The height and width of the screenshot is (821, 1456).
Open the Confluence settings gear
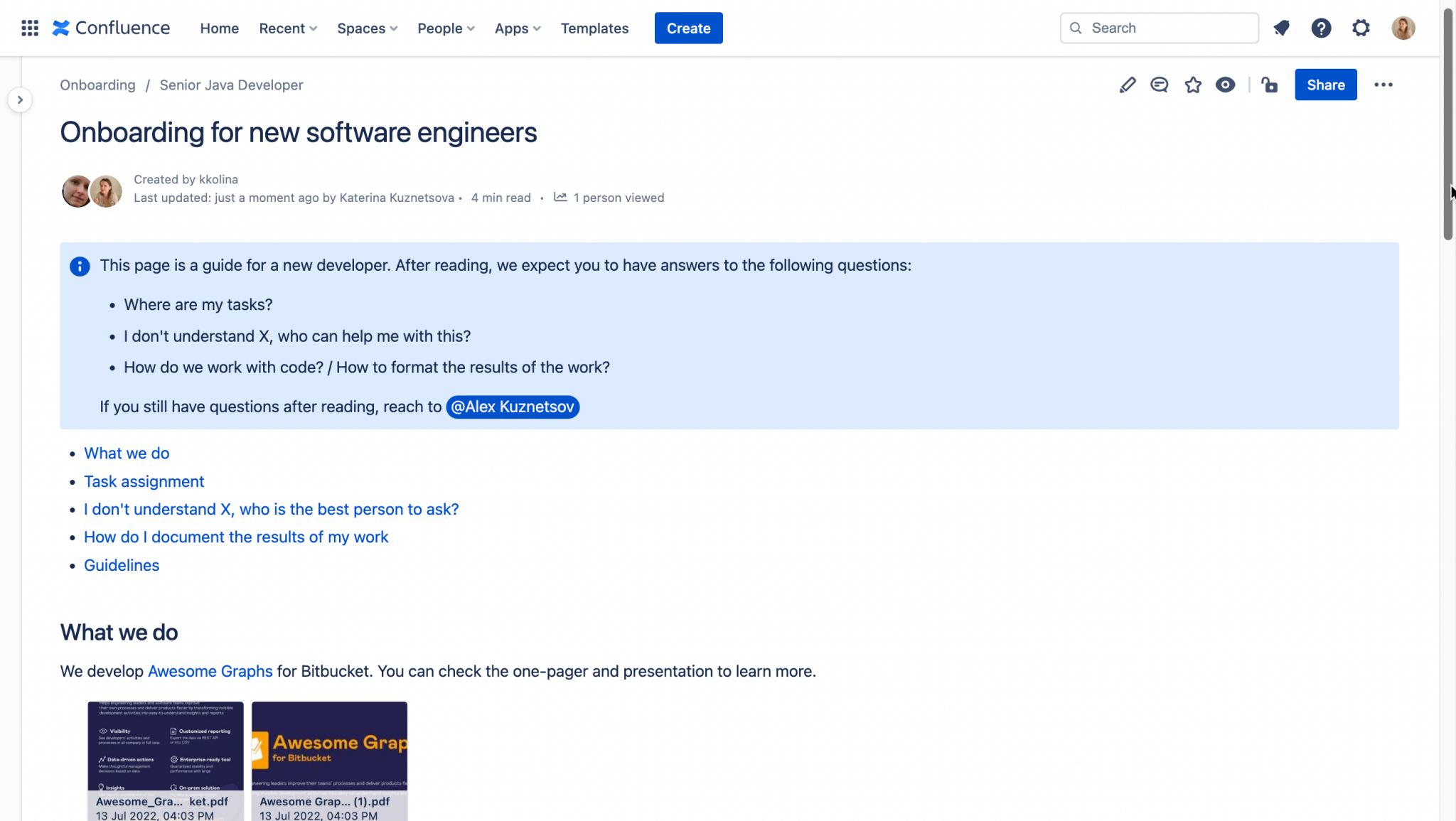[1361, 28]
